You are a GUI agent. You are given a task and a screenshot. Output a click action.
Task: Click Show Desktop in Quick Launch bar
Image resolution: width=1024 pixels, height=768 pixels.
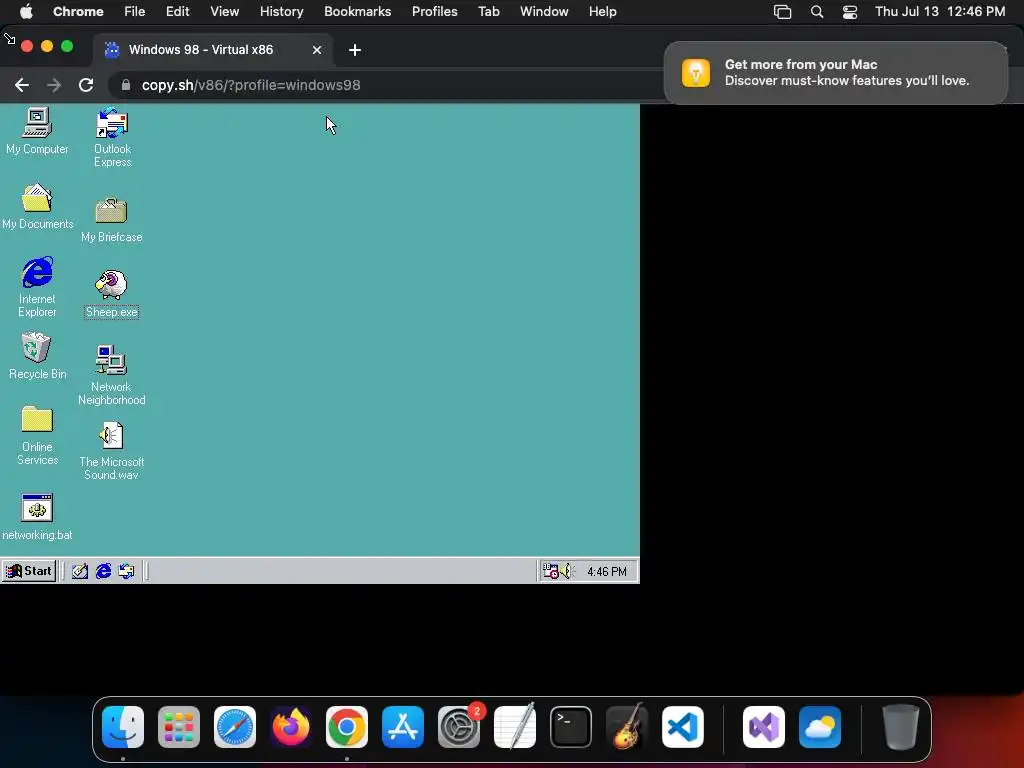(80, 571)
